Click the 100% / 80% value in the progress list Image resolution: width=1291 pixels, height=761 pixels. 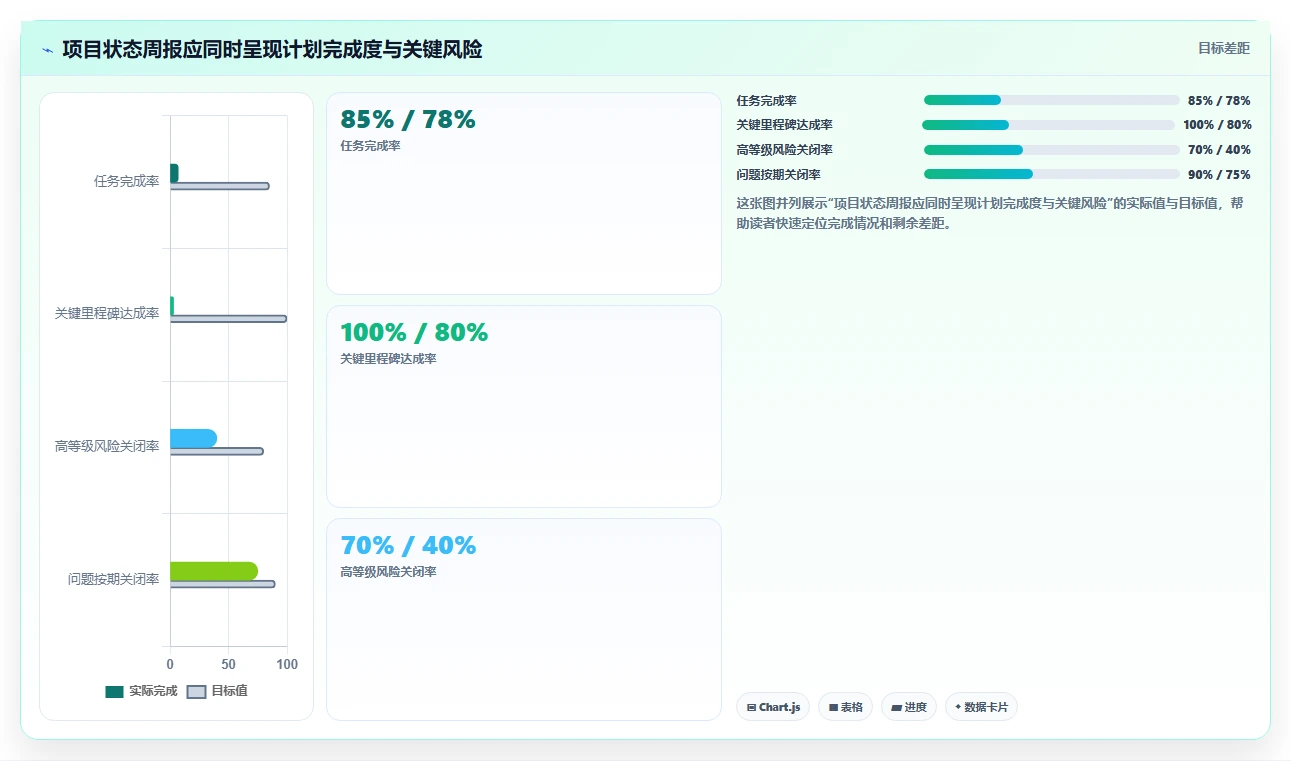click(1217, 125)
